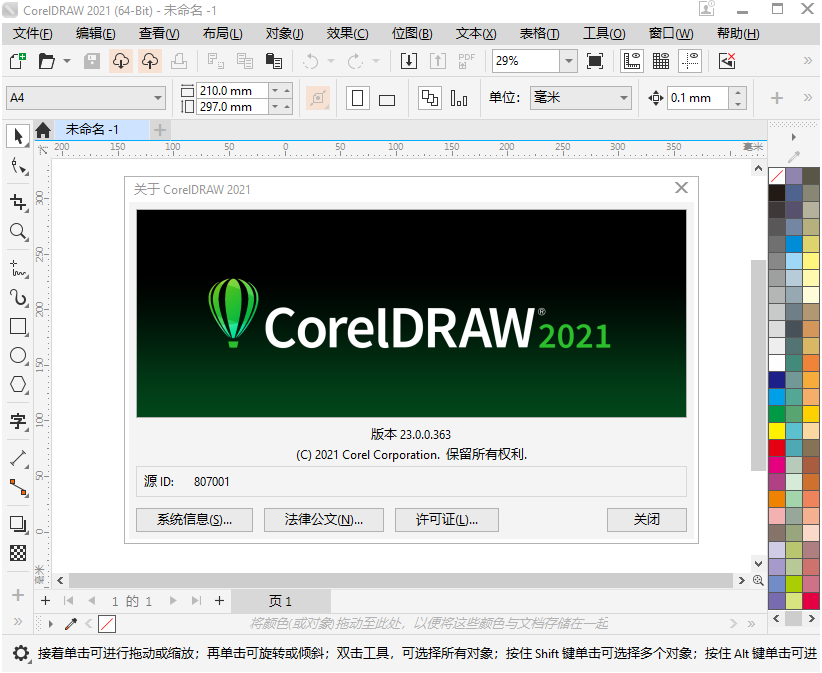The image size is (822, 673).
Task: Select the Artistic Media tool
Action: pos(18,297)
